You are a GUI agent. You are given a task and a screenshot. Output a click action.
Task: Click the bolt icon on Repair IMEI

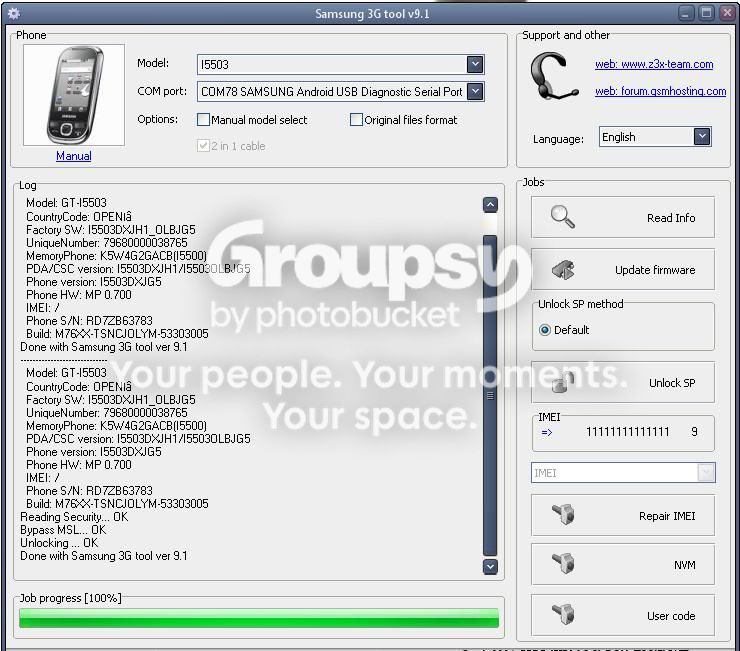tap(563, 514)
